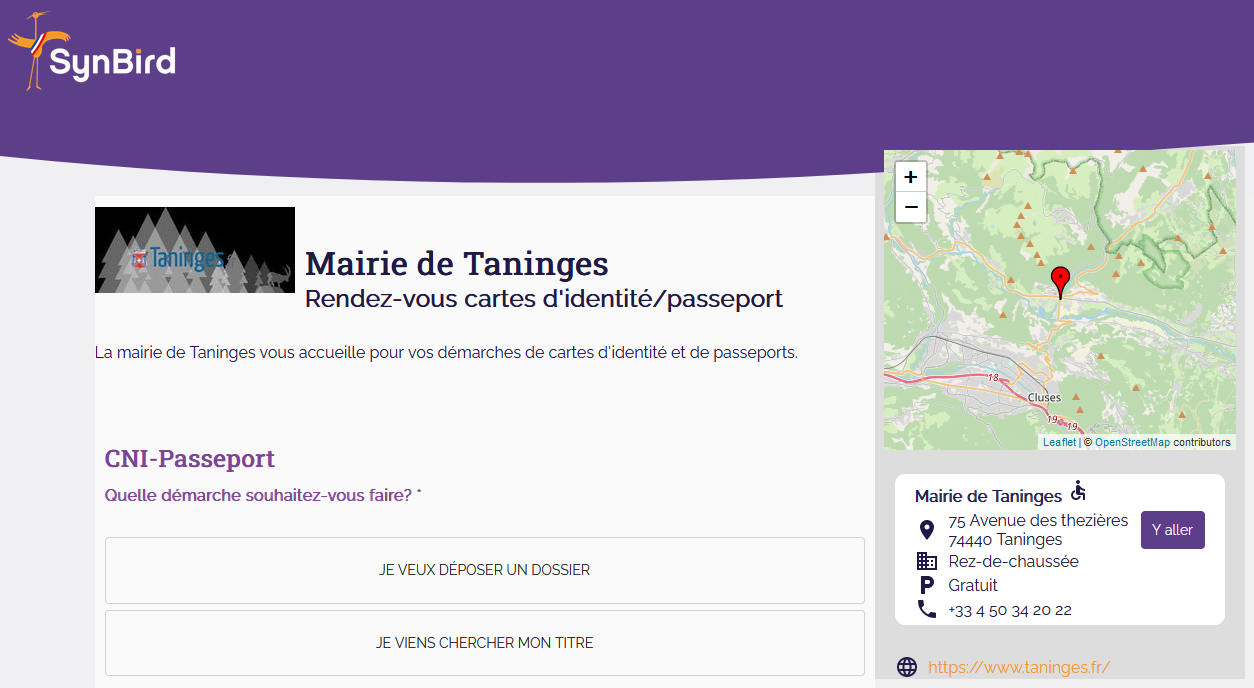Open the taninges.fr website link
Viewport: 1254px width, 688px height.
pyautogui.click(x=1019, y=667)
